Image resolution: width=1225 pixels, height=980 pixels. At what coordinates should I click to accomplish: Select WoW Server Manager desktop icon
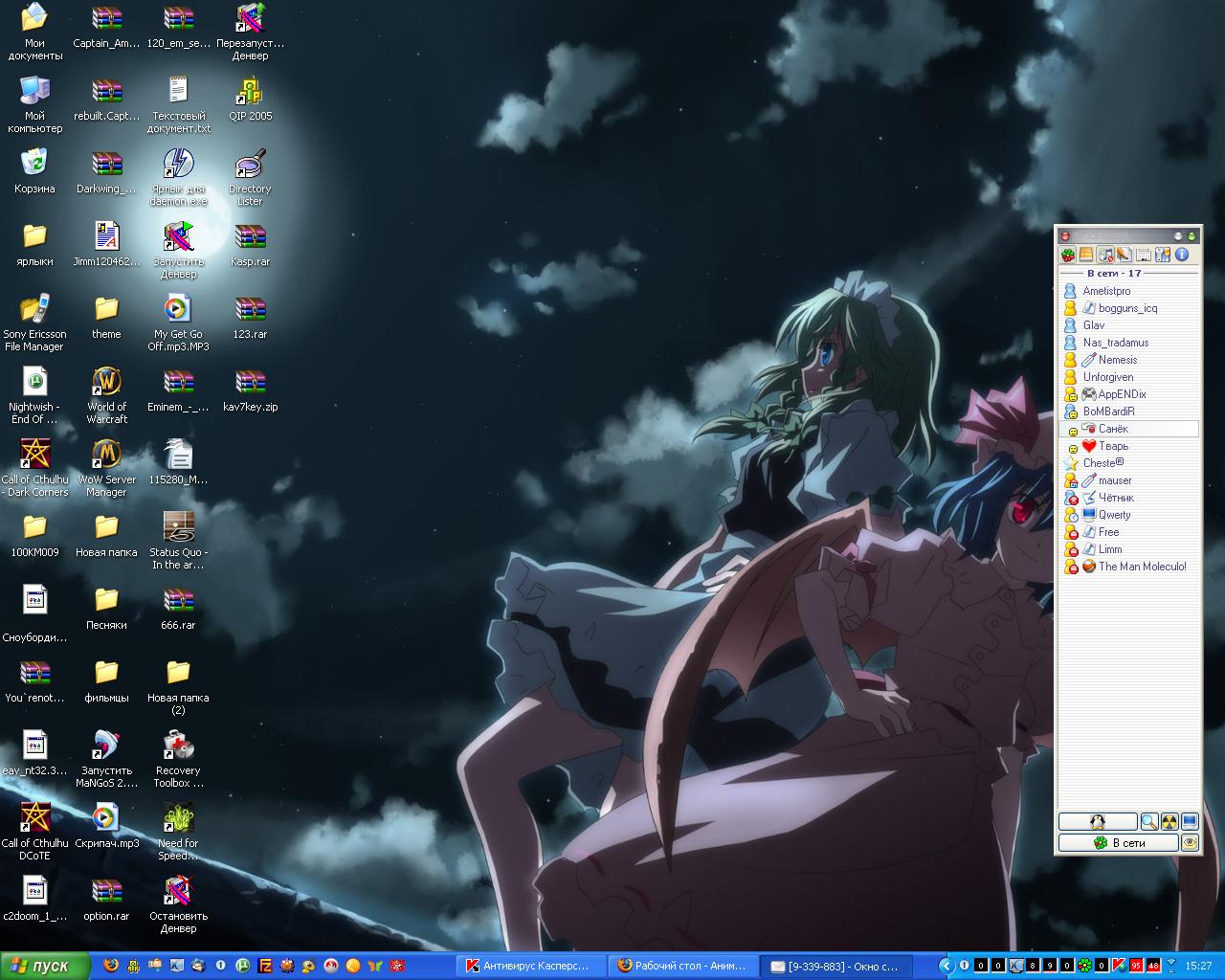coord(106,468)
